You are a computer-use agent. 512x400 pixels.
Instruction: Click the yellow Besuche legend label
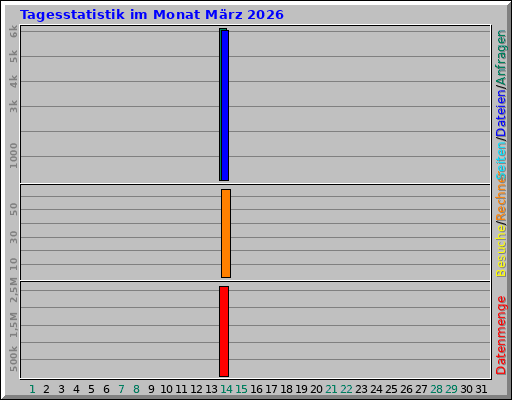tap(501, 251)
